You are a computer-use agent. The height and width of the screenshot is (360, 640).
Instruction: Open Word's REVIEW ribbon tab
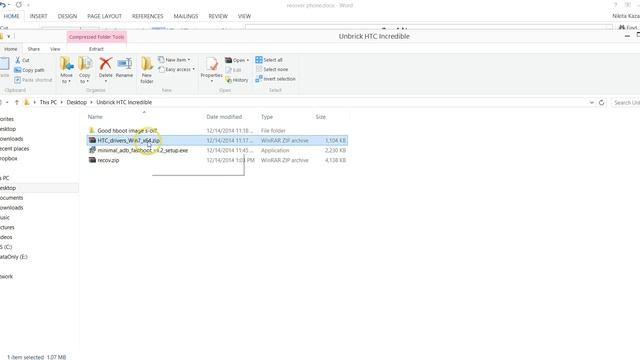point(218,16)
